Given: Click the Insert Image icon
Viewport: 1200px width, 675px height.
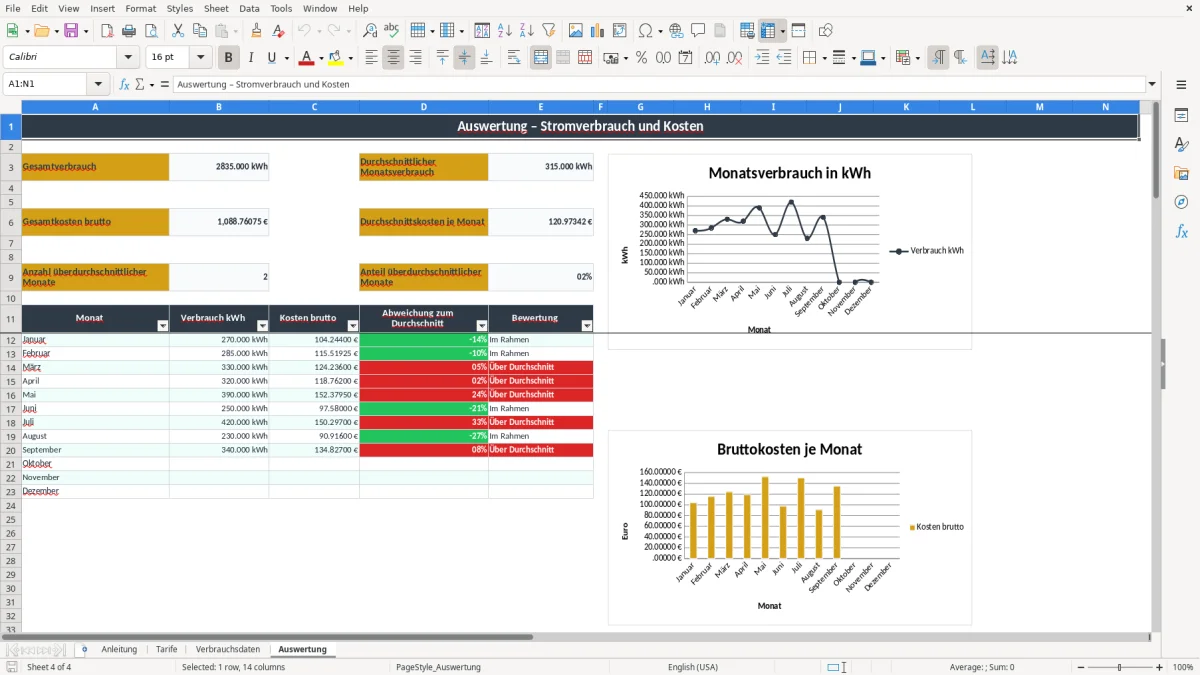Looking at the screenshot, I should (576, 31).
